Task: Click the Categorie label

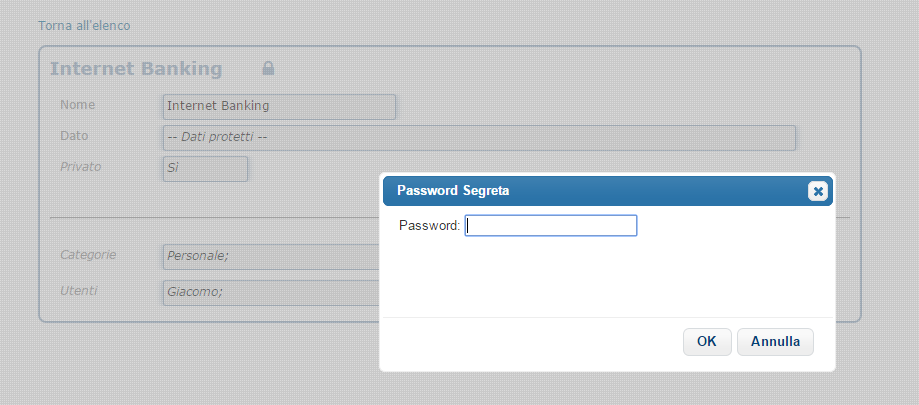Action: pos(88,255)
